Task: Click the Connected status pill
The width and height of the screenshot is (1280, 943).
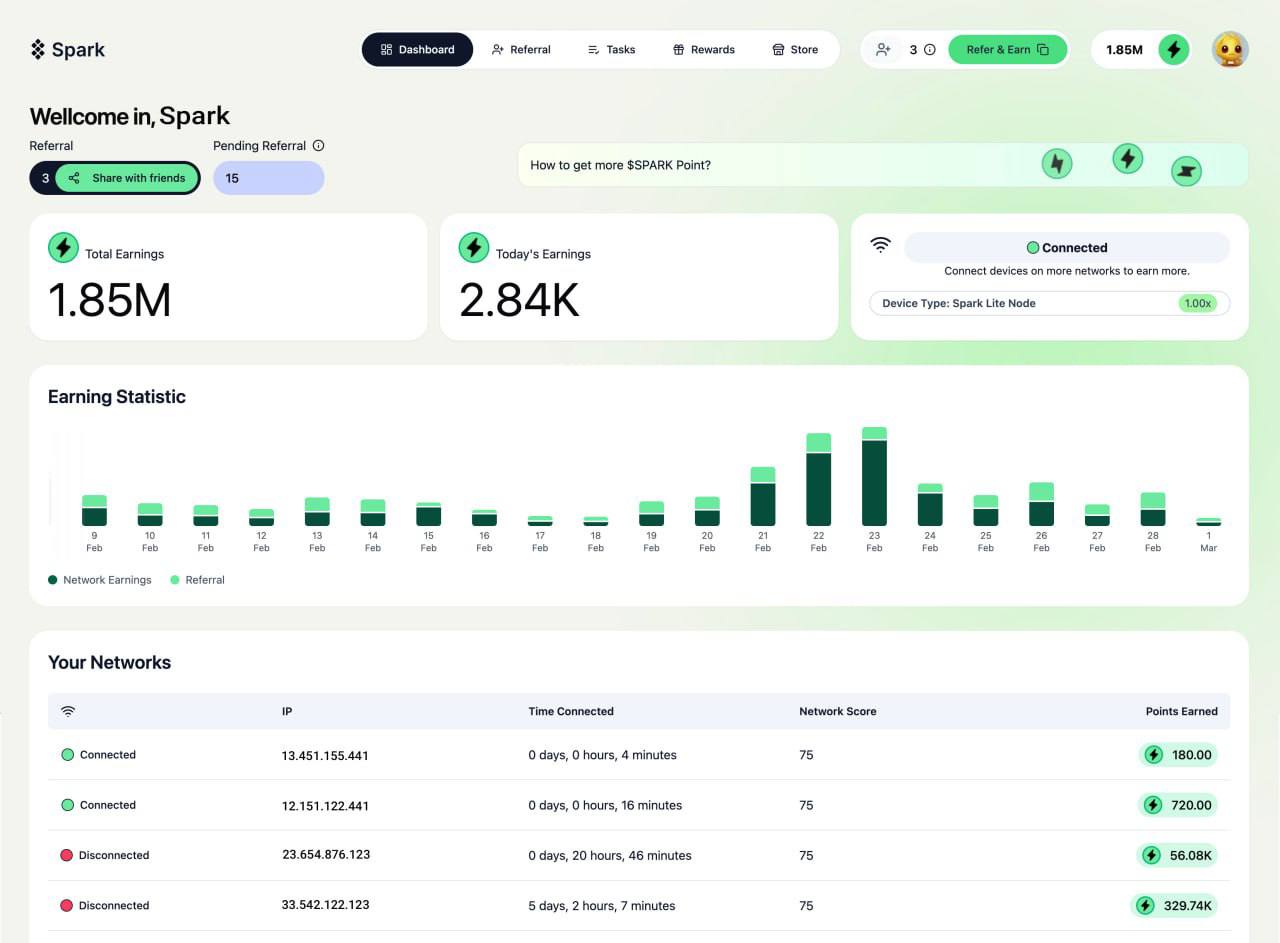Action: pyautogui.click(x=1067, y=248)
